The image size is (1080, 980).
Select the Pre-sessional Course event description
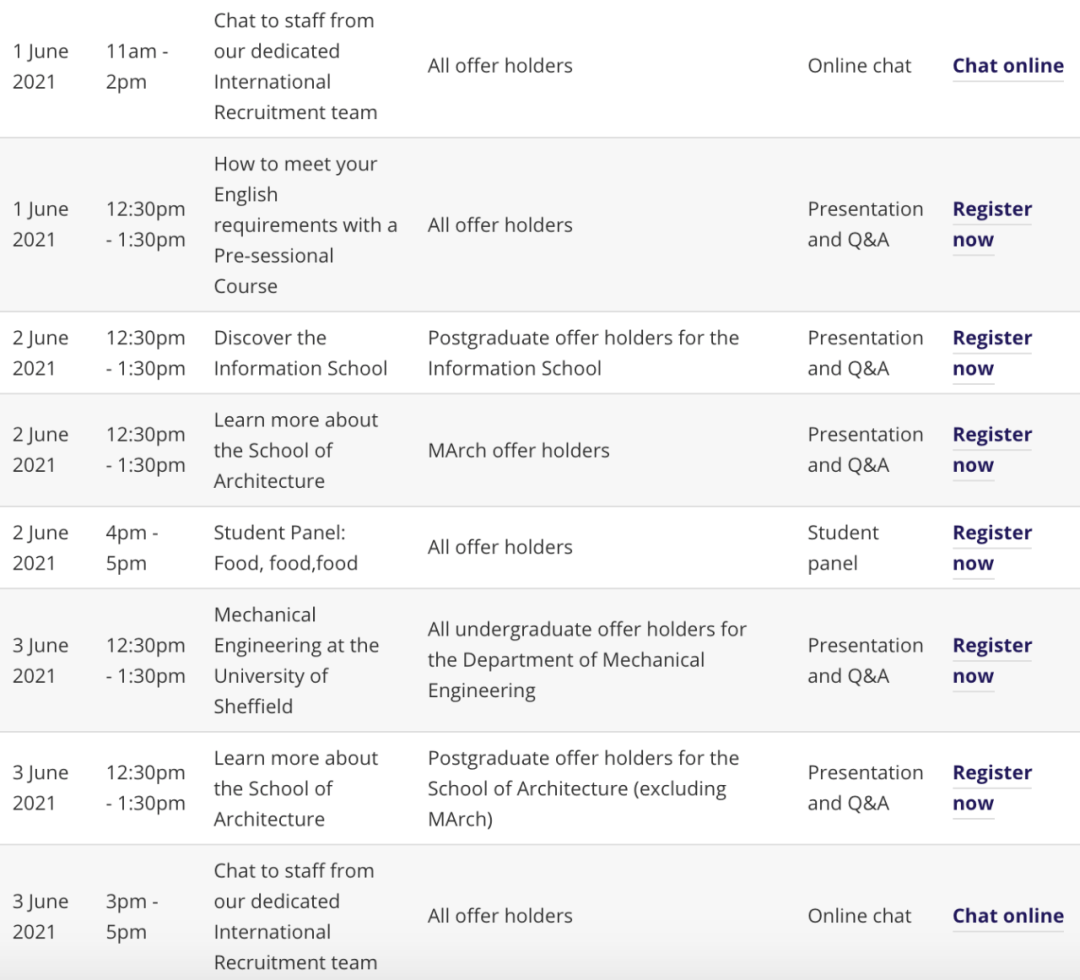coord(305,225)
